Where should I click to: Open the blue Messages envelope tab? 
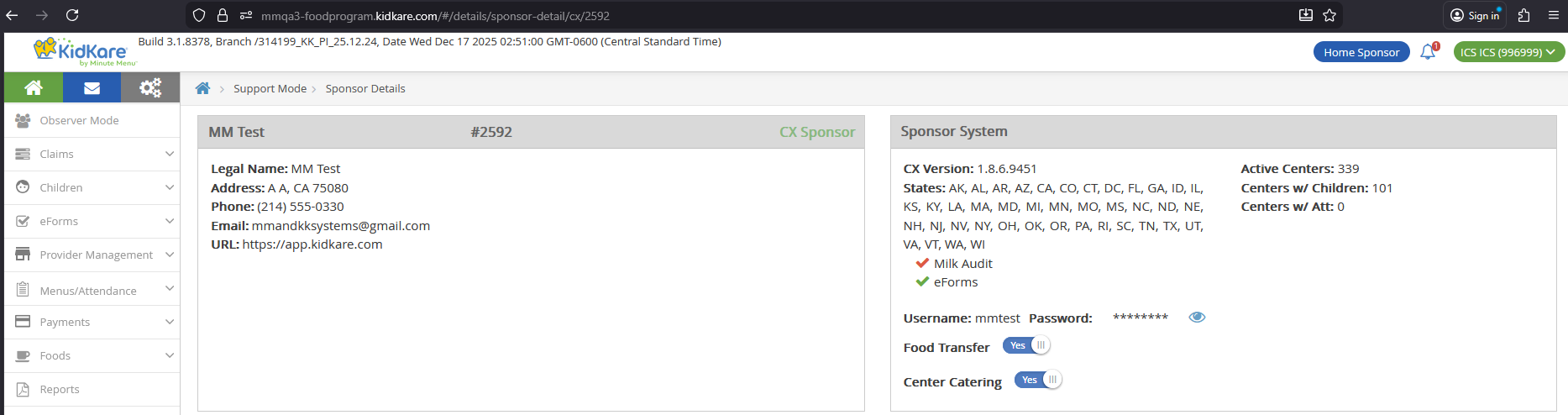coord(92,87)
